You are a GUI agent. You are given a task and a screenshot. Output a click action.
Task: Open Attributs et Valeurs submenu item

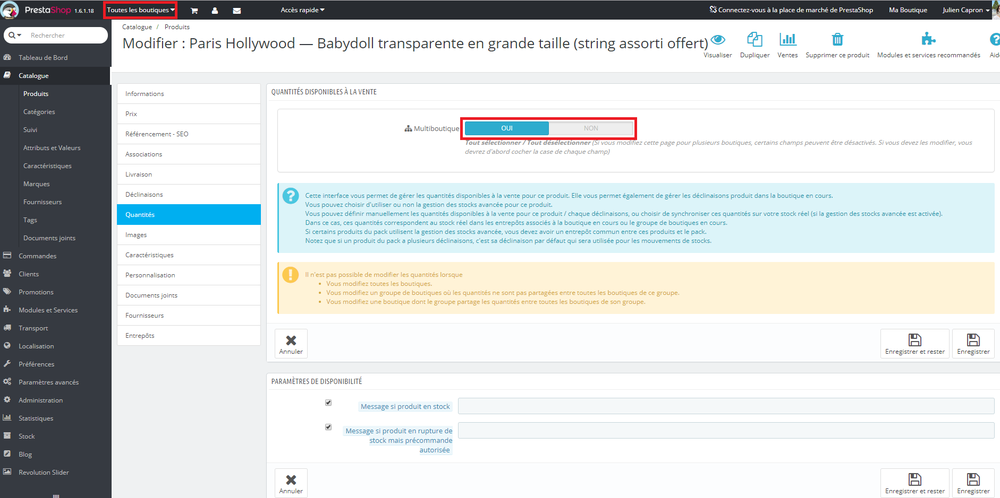click(x=52, y=148)
